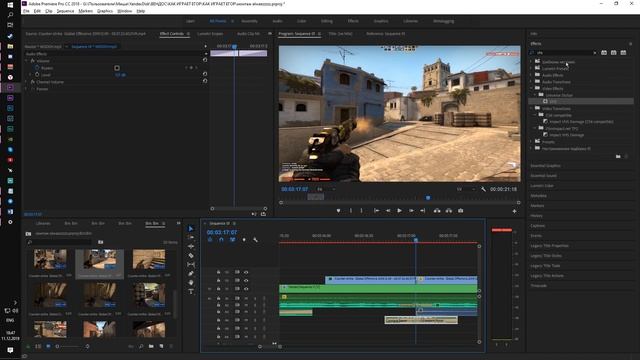Expand the Volume effect properties

click(x=27, y=61)
